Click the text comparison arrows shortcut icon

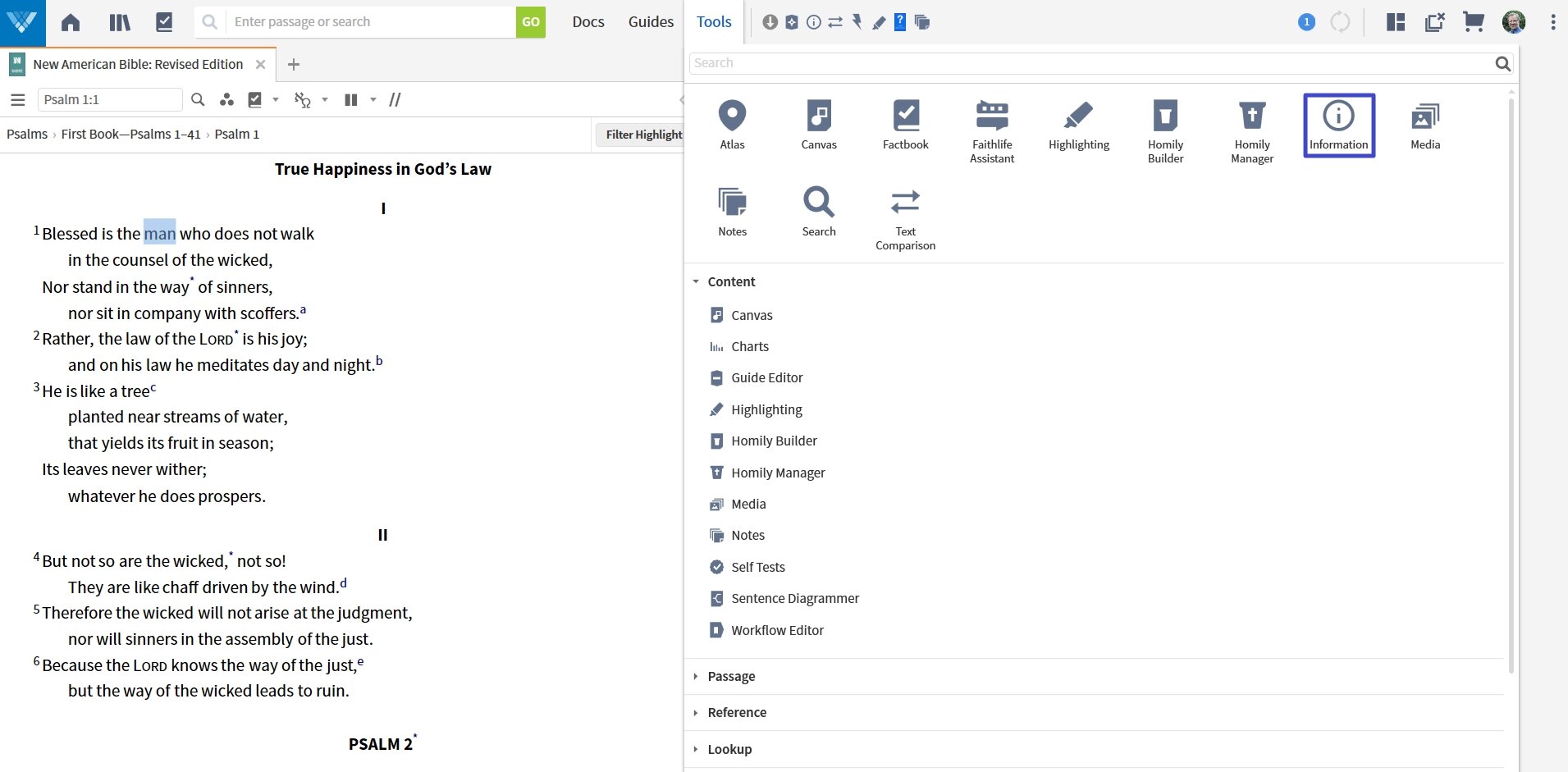835,22
